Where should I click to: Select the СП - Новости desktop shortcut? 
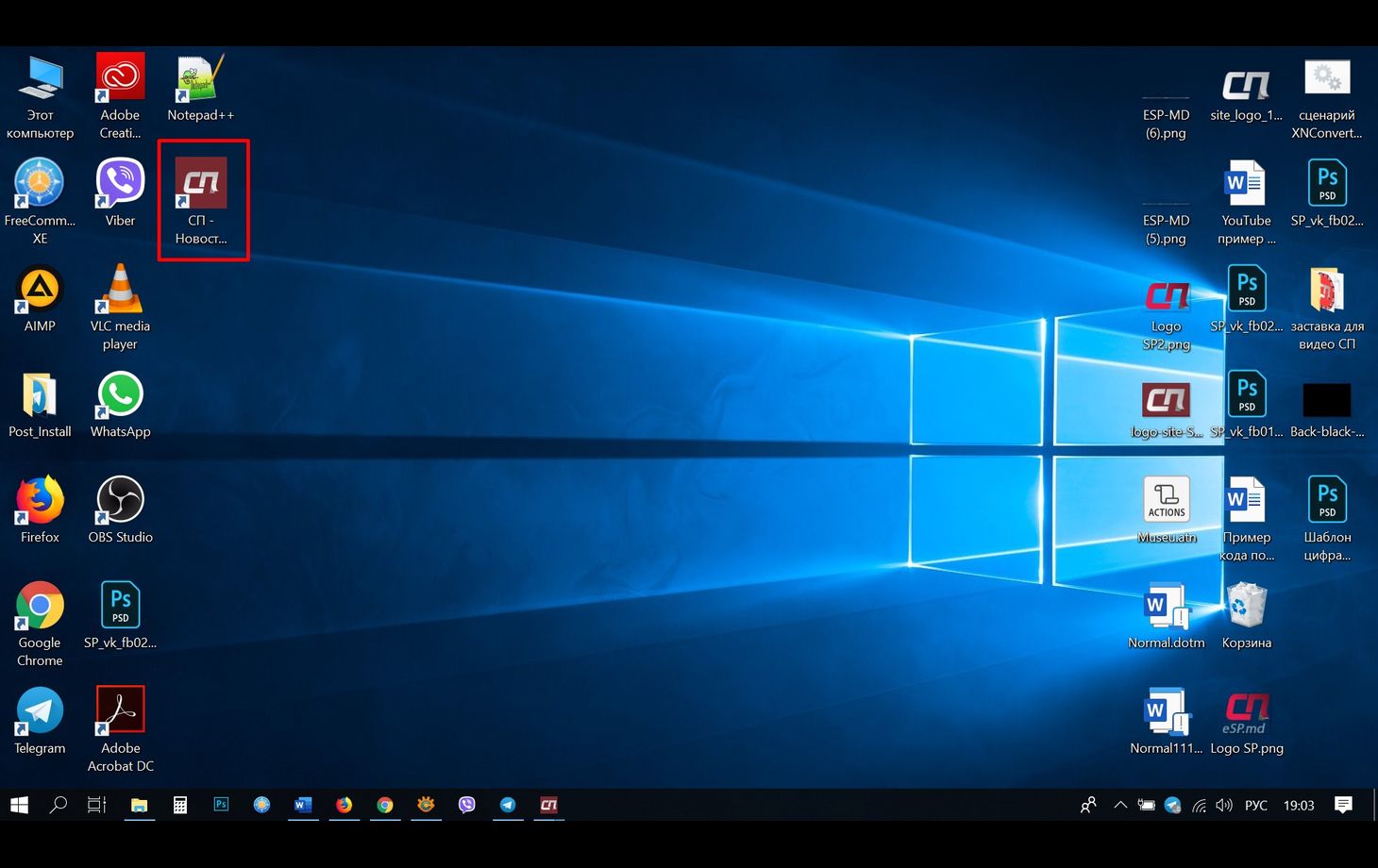201,201
